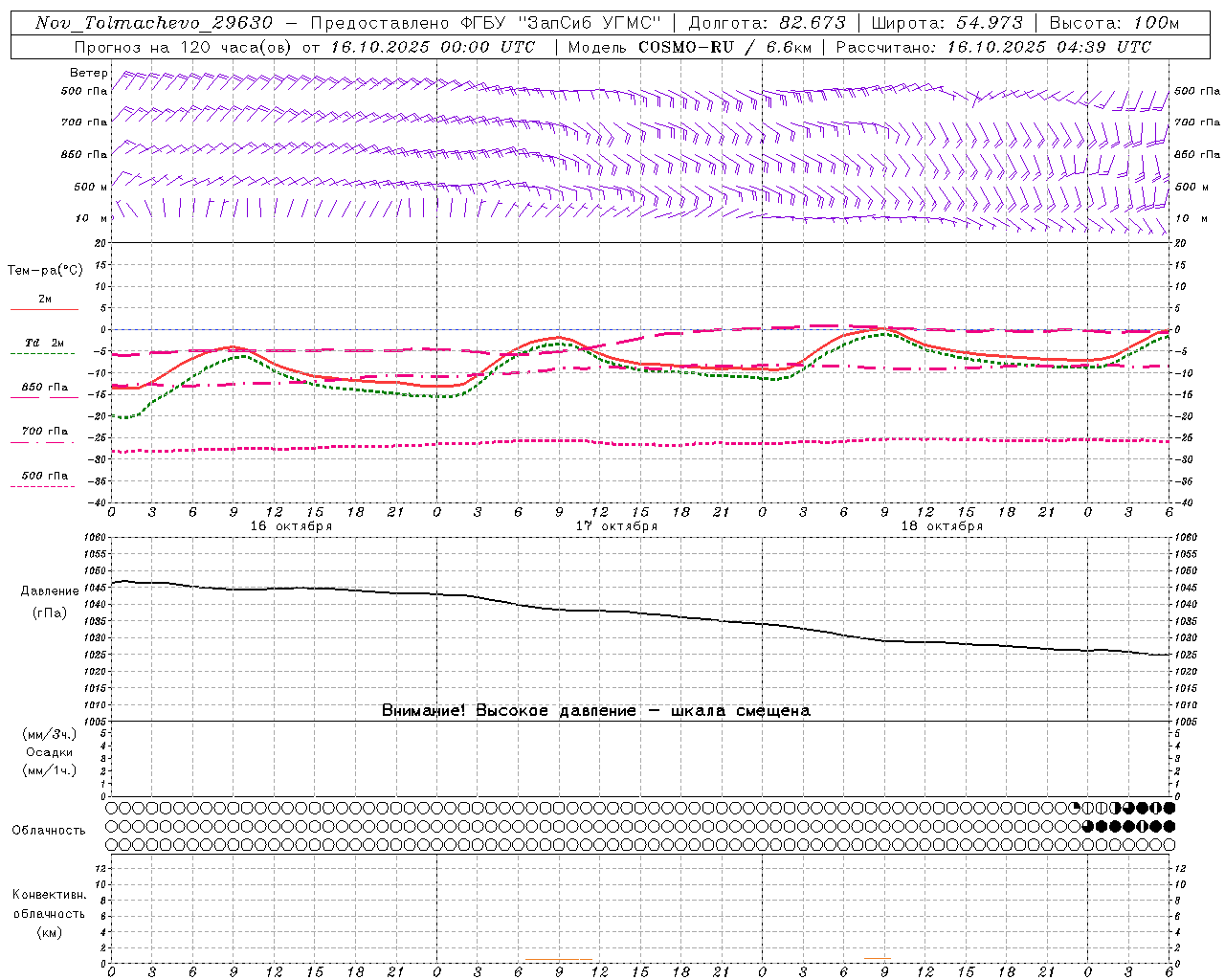This screenshot has width=1225, height=980.
Task: Click the forecast start time 16.10.2025 00:00 UTC
Action: [x=434, y=47]
